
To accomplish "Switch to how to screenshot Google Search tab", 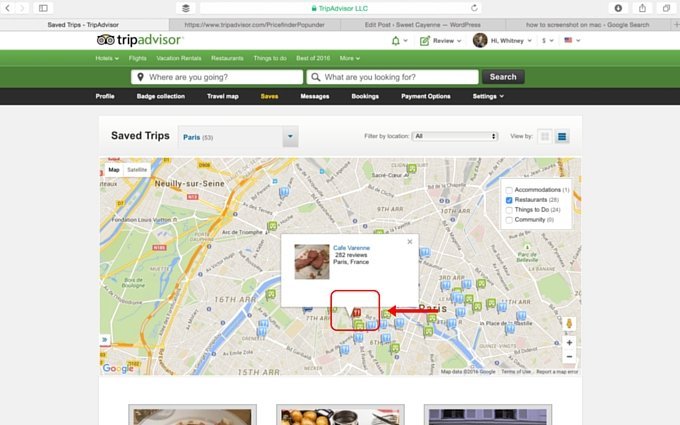I will pos(588,25).
